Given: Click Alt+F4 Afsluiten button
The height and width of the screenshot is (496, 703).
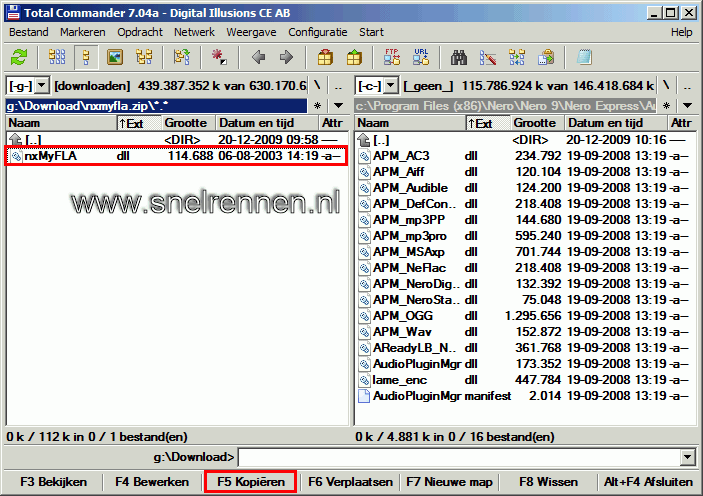Looking at the screenshot, I should point(648,482).
